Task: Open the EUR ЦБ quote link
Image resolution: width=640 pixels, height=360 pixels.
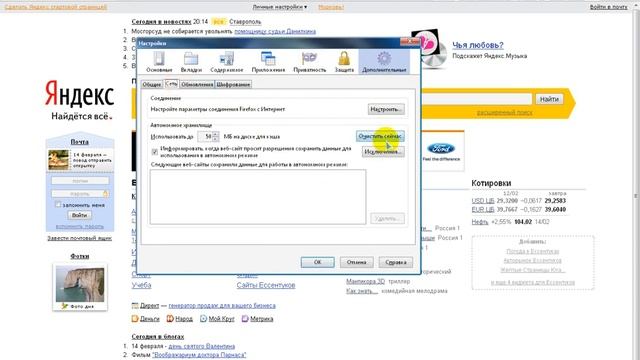Action: pyautogui.click(x=483, y=209)
